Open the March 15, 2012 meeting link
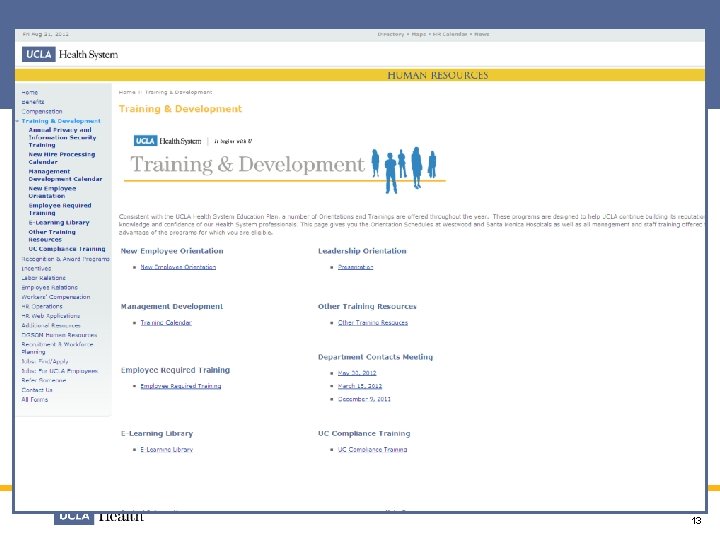 click(360, 386)
